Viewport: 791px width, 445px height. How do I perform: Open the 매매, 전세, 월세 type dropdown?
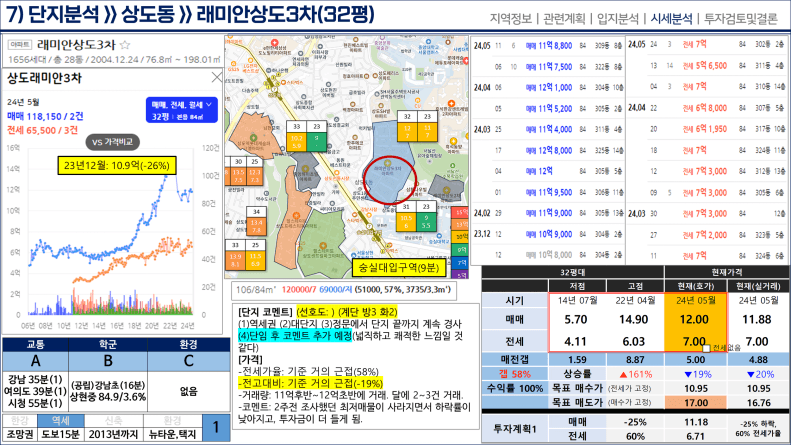point(182,110)
